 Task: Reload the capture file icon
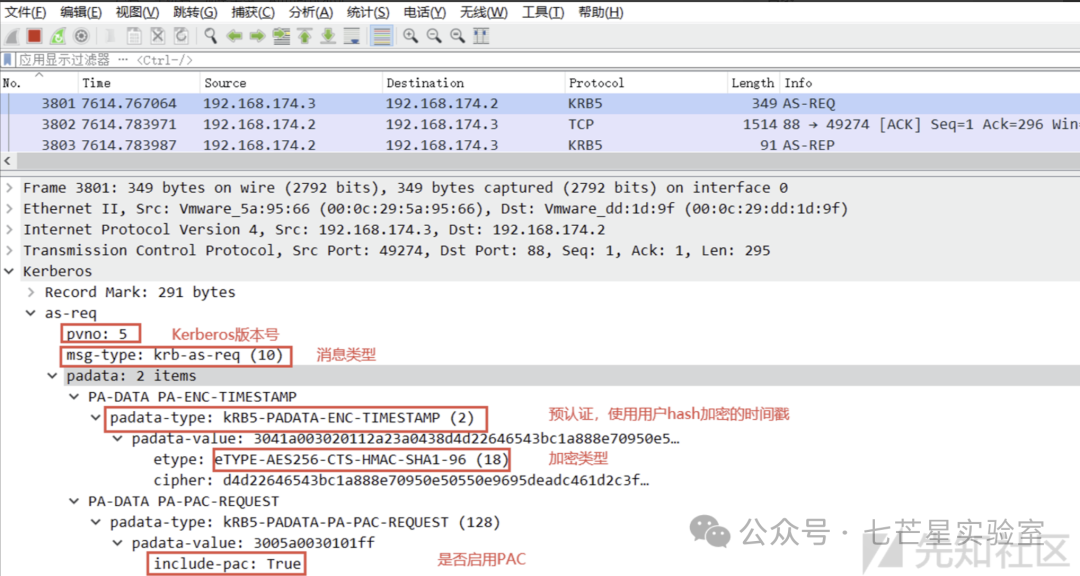181,36
